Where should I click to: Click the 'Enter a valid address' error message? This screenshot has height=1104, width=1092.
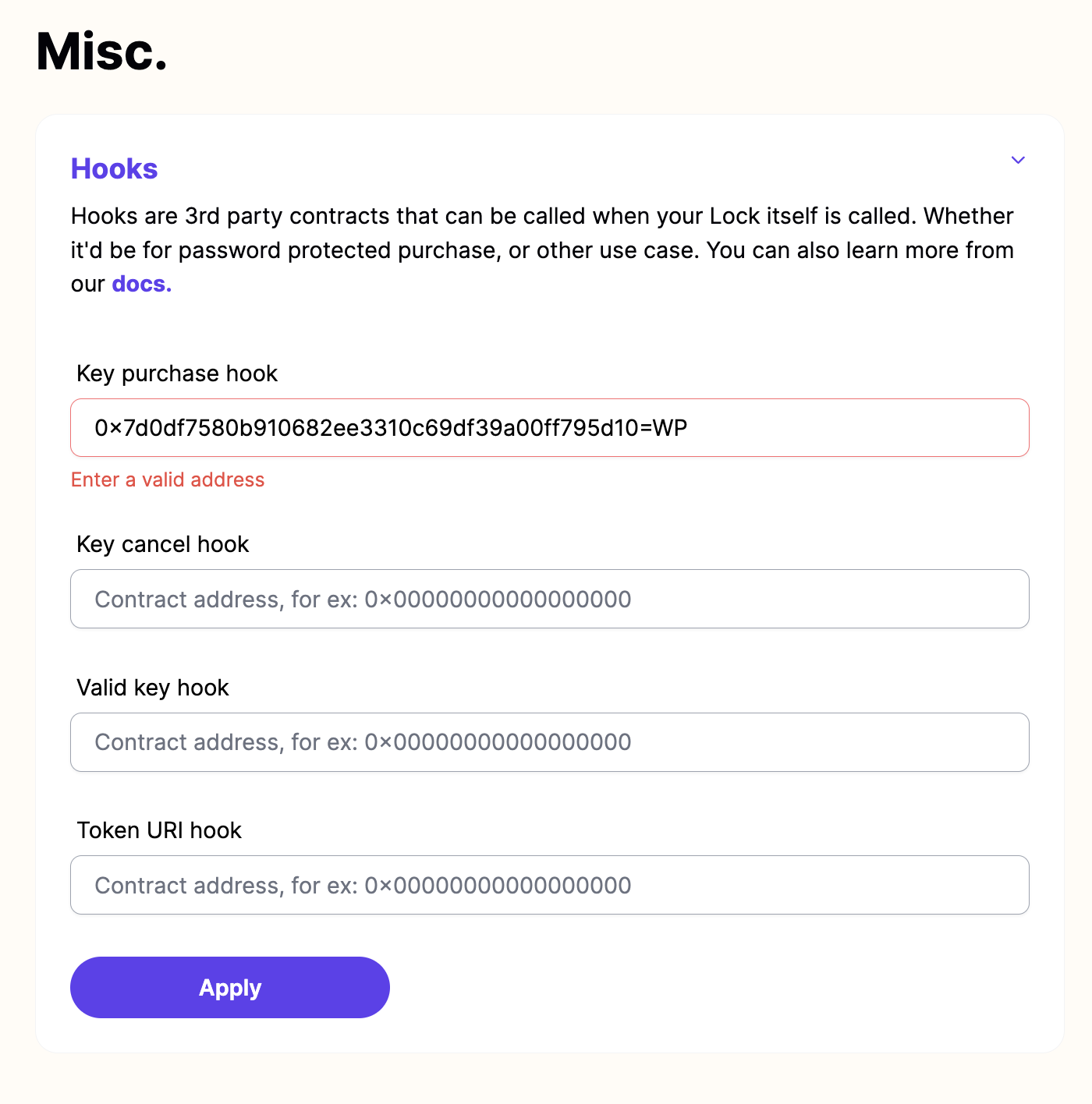pyautogui.click(x=167, y=479)
